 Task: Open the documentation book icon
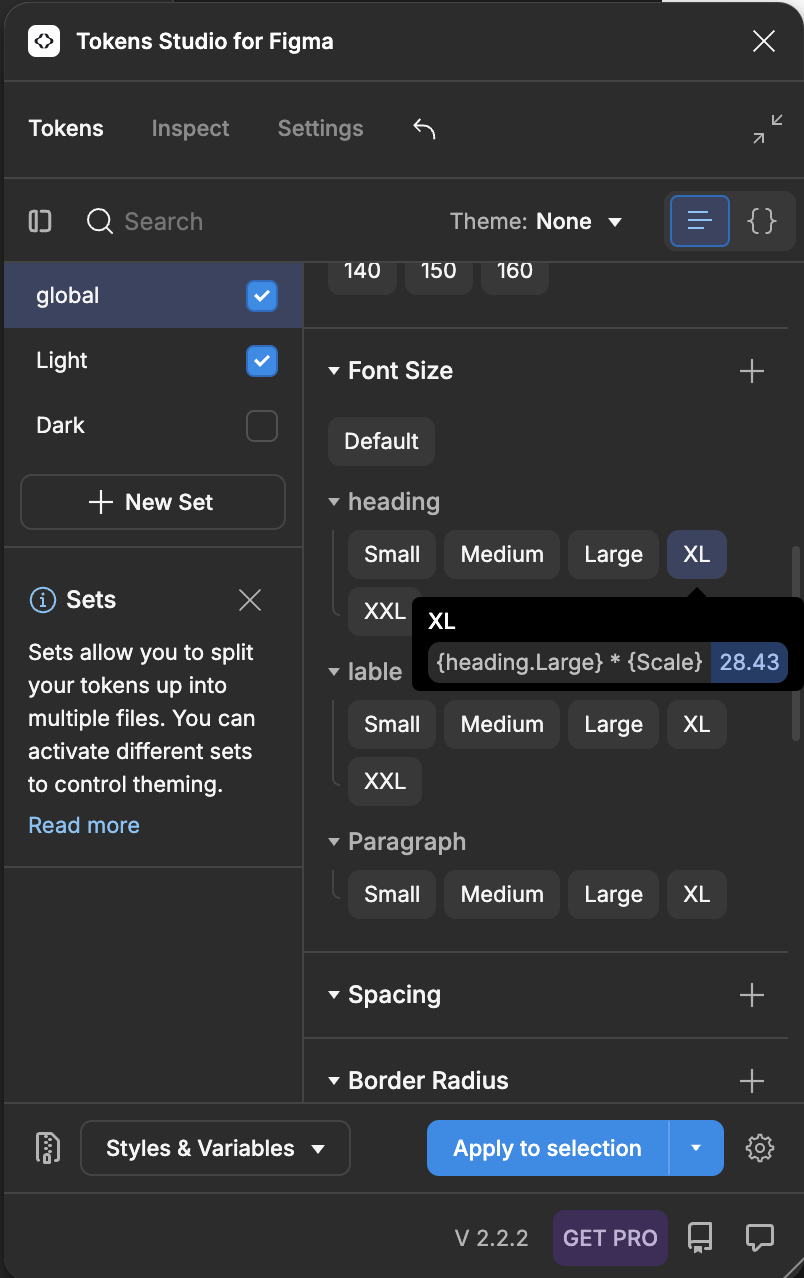click(700, 1238)
